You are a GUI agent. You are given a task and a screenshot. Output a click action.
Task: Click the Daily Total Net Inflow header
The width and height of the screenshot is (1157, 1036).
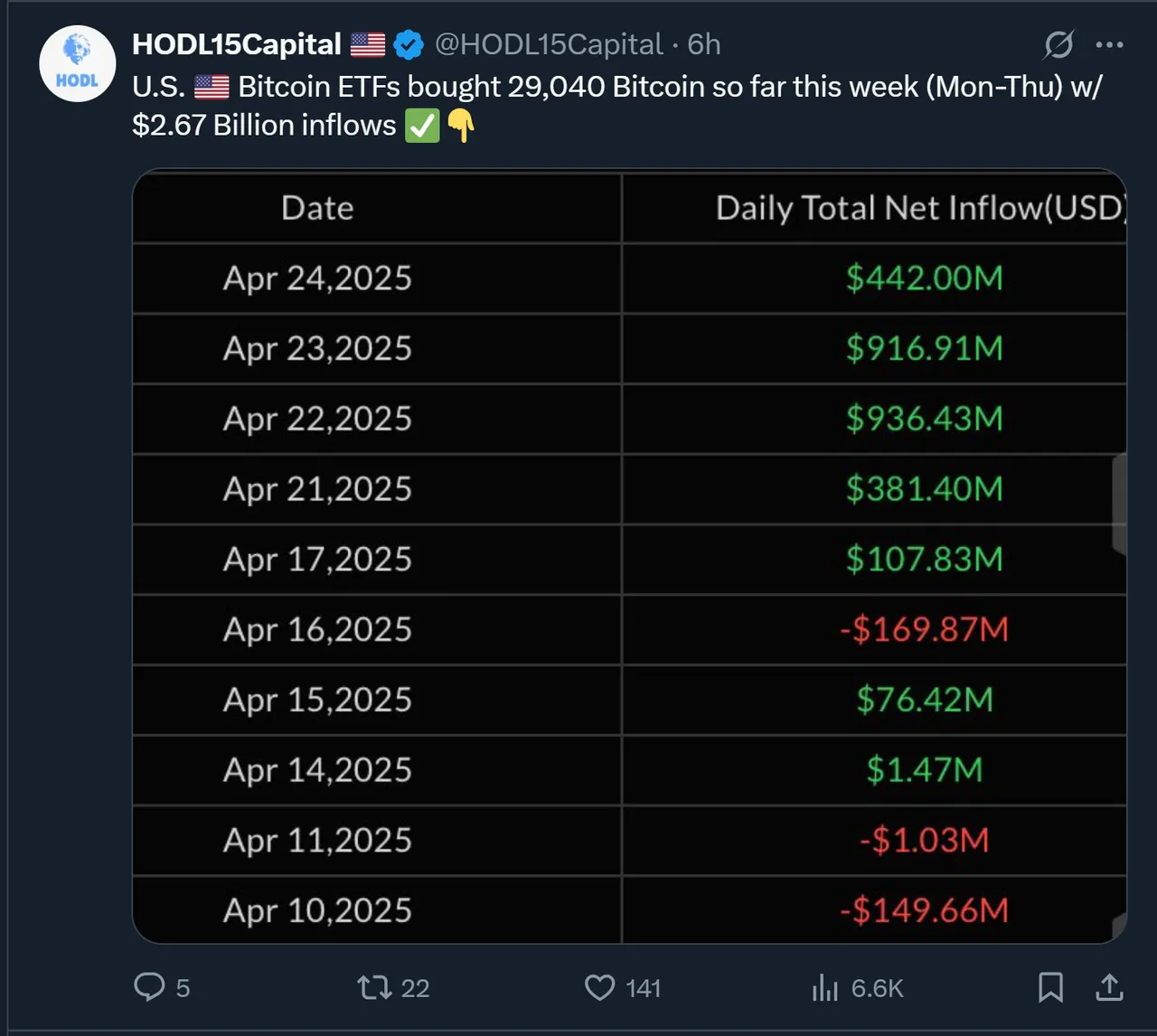(x=921, y=208)
